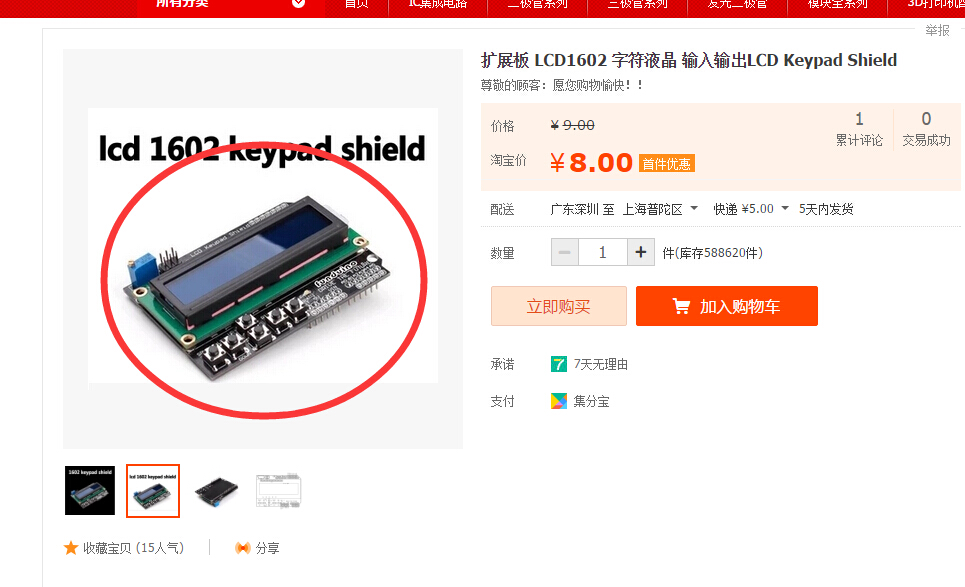Image resolution: width=965 pixels, height=587 pixels.
Task: Click the 举报 report link
Action: [x=937, y=30]
